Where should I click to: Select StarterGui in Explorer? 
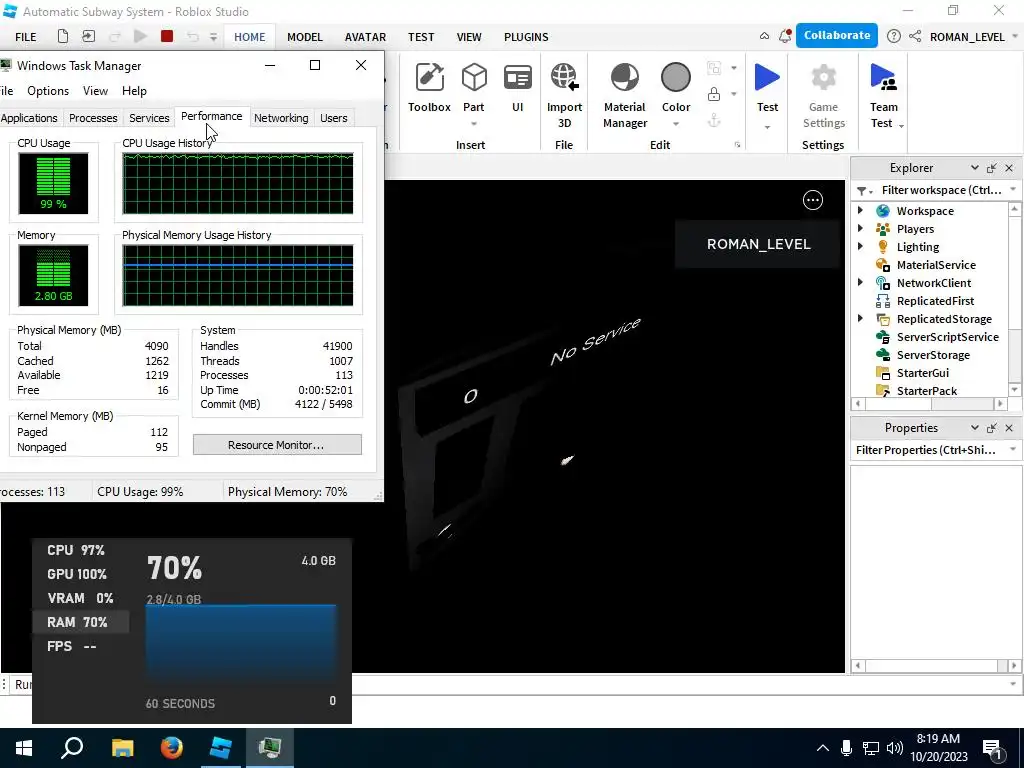click(x=922, y=373)
